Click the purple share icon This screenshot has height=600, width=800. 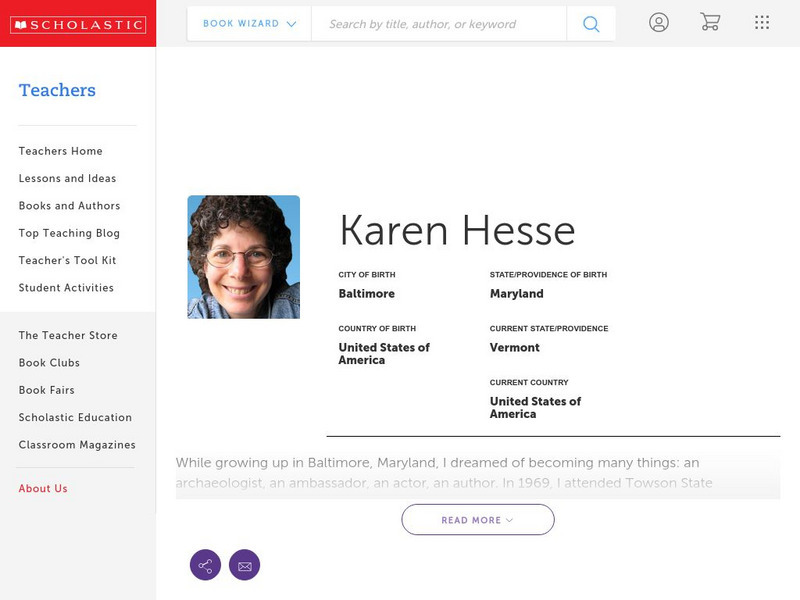[205, 565]
